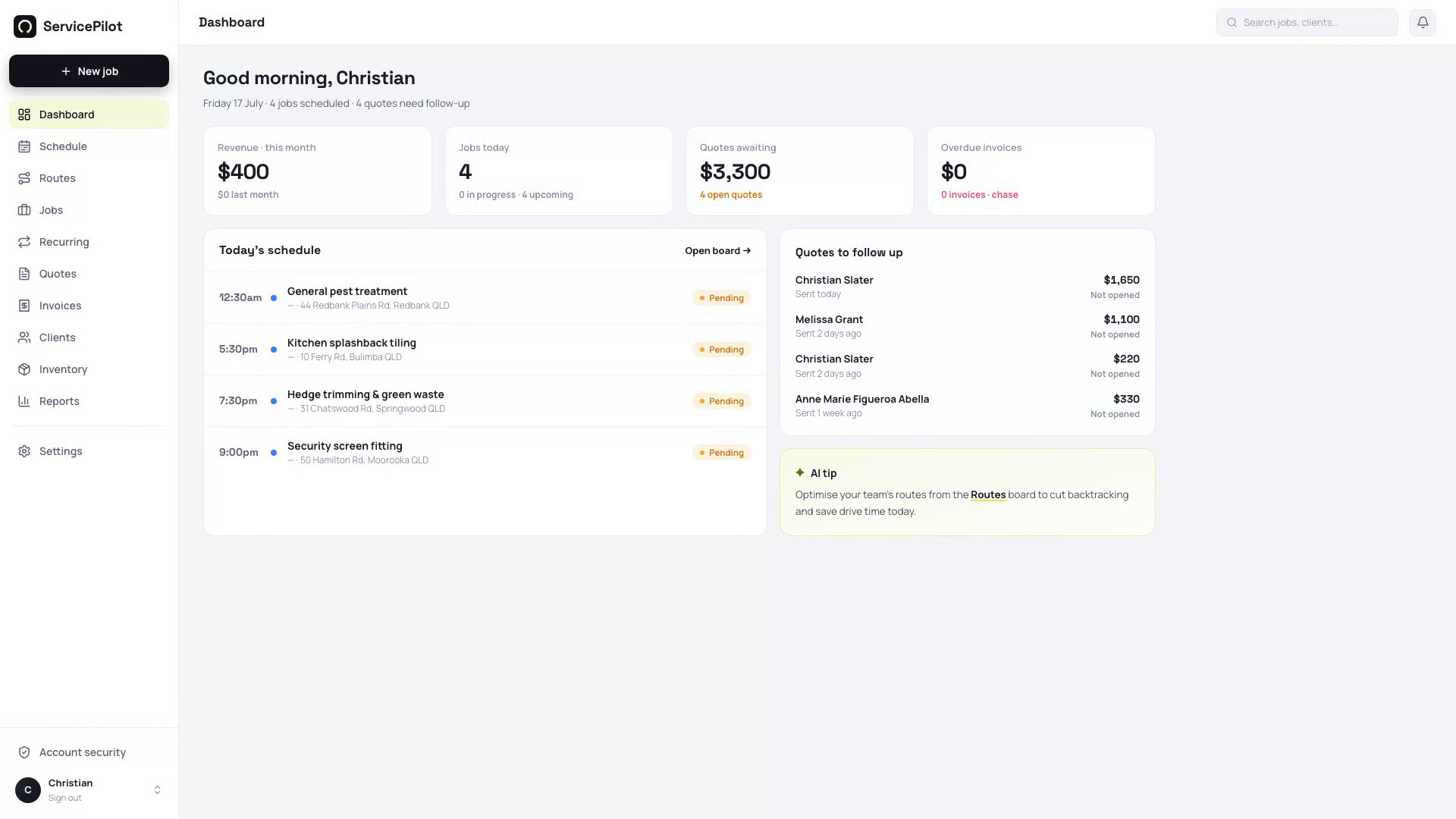Image resolution: width=1456 pixels, height=819 pixels.
Task: Expand the Christian account switcher chevron
Action: [157, 789]
